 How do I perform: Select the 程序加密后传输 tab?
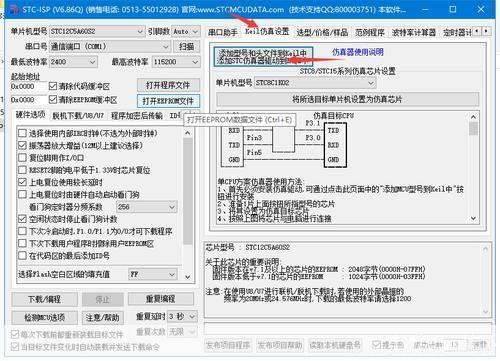[137, 116]
